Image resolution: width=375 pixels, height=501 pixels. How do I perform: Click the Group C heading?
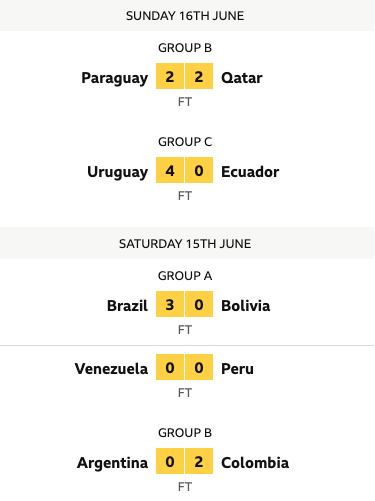pyautogui.click(x=185, y=142)
